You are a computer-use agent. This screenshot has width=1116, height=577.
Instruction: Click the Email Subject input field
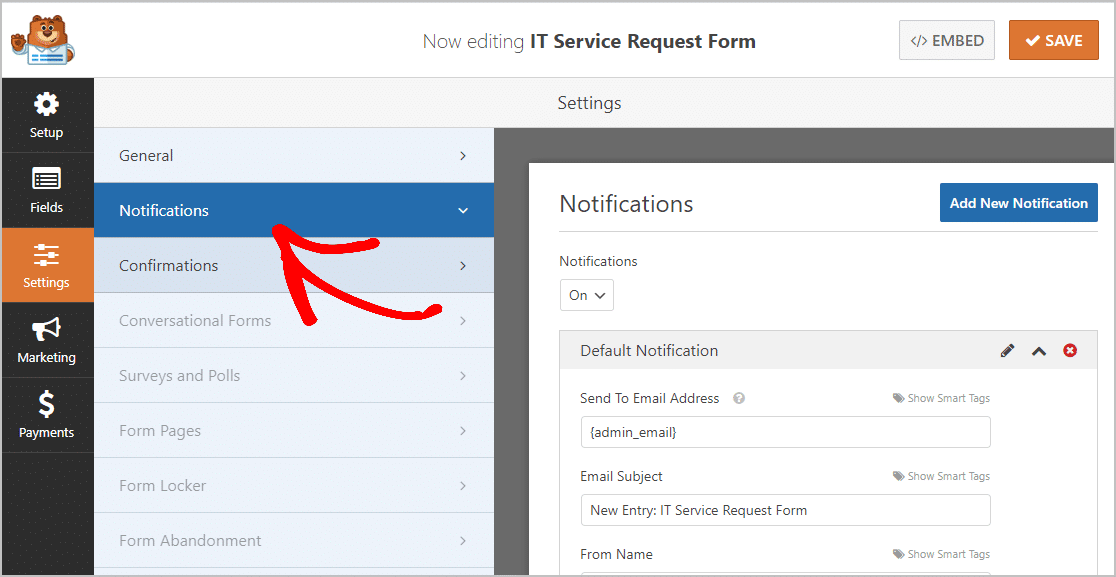[x=786, y=510]
